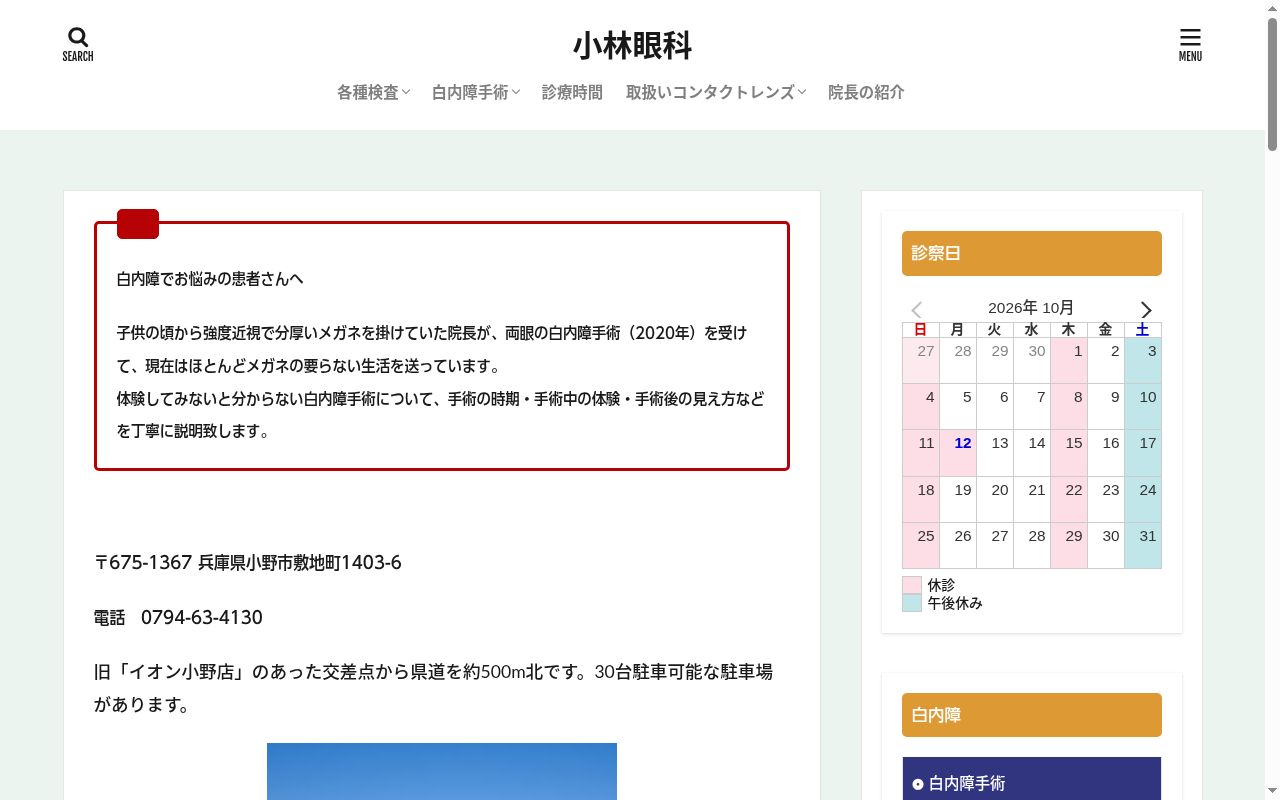This screenshot has height=800, width=1280.
Task: Click the 白内障 widget heading
Action: (1032, 715)
